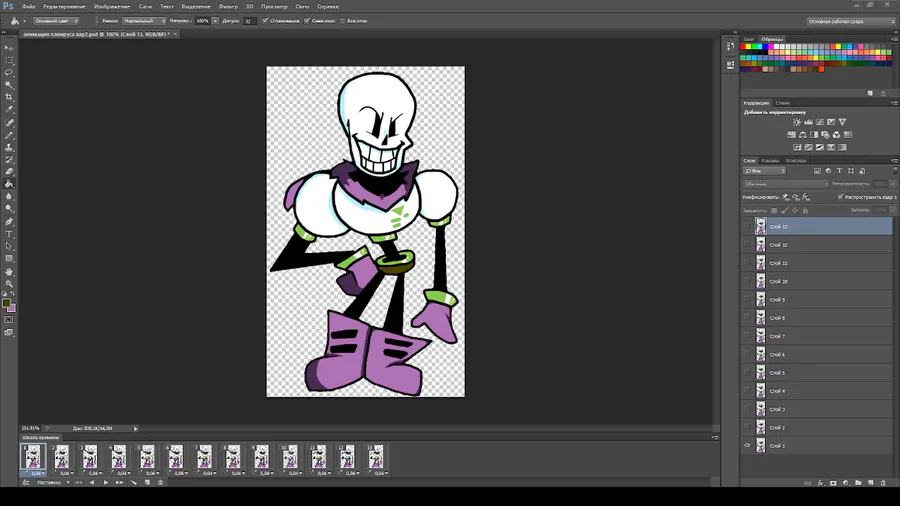Image resolution: width=900 pixels, height=506 pixels.
Task: Toggle the contiguous pixels checkbox
Action: (x=307, y=21)
